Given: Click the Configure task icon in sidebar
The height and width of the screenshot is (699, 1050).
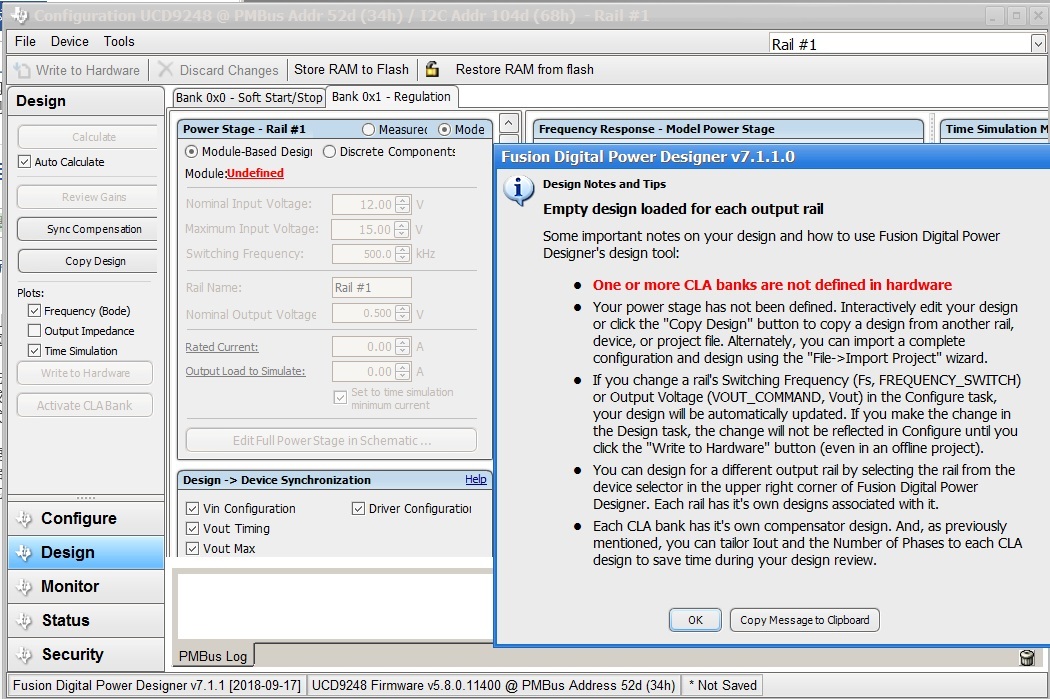Looking at the screenshot, I should [24, 519].
